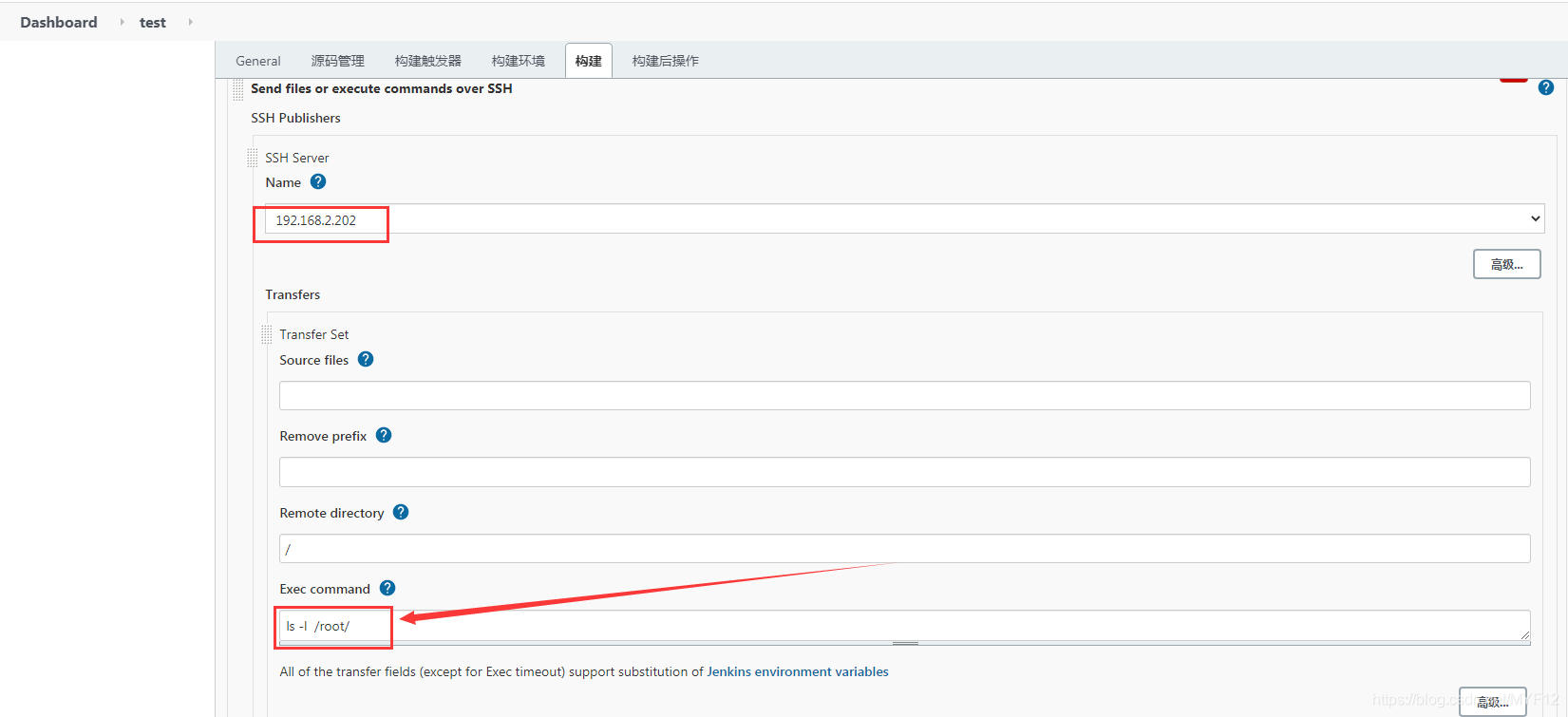The height and width of the screenshot is (717, 1568).
Task: Select the 构建 tab
Action: (589, 61)
